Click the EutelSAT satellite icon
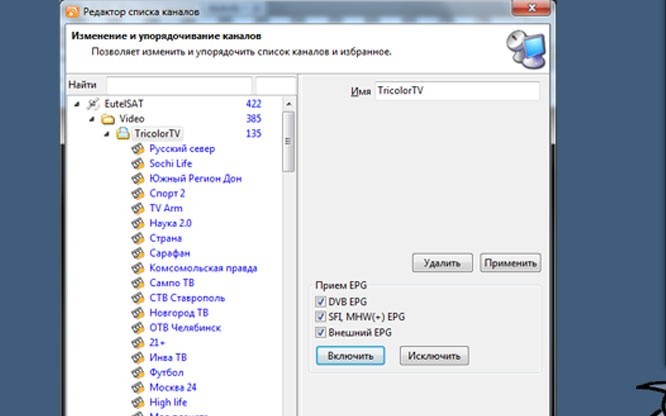 (93, 103)
